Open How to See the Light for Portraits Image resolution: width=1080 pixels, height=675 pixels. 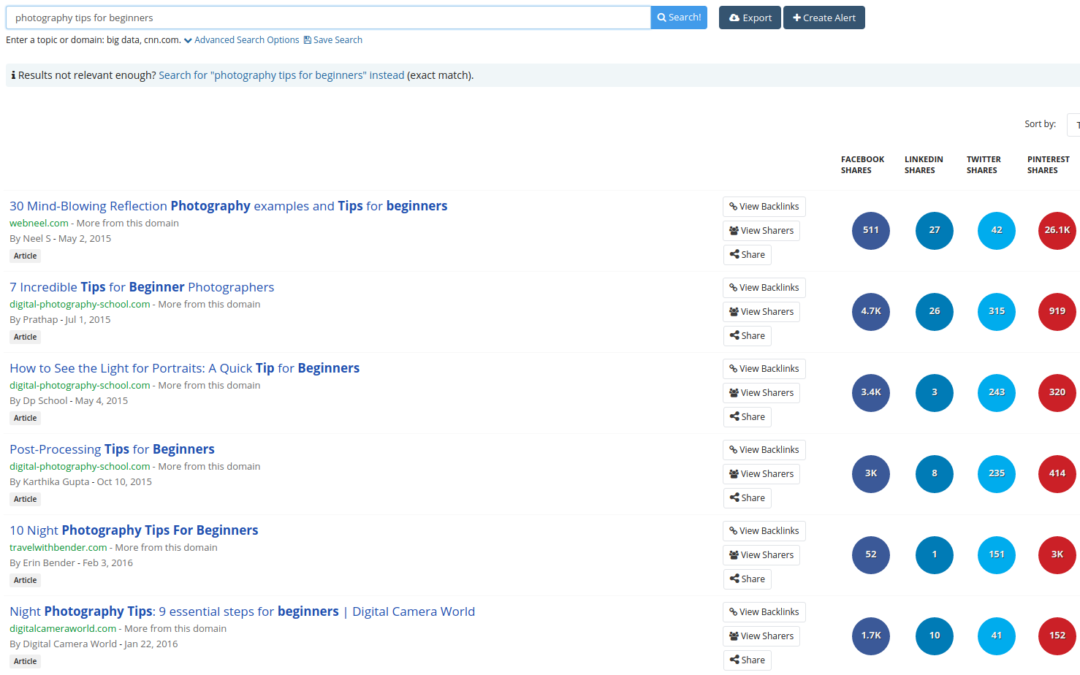point(184,368)
